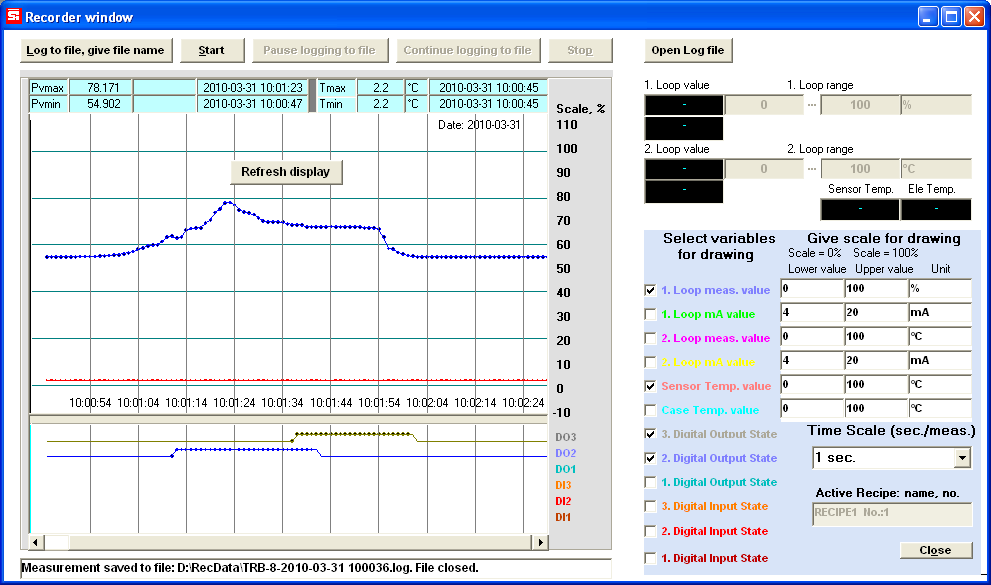Screen dimensions: 991x585
Task: Click the DI2 legend label
Action: coord(563,501)
